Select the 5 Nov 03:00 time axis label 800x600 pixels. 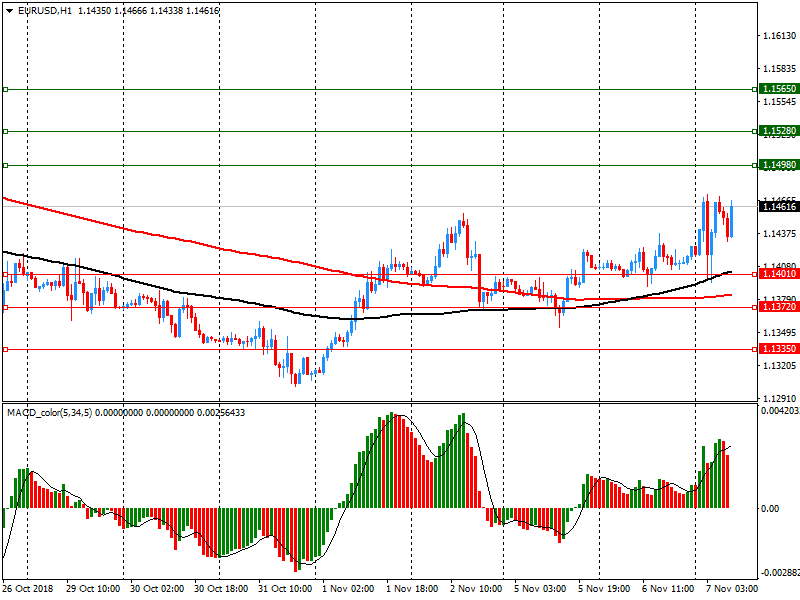tap(541, 590)
